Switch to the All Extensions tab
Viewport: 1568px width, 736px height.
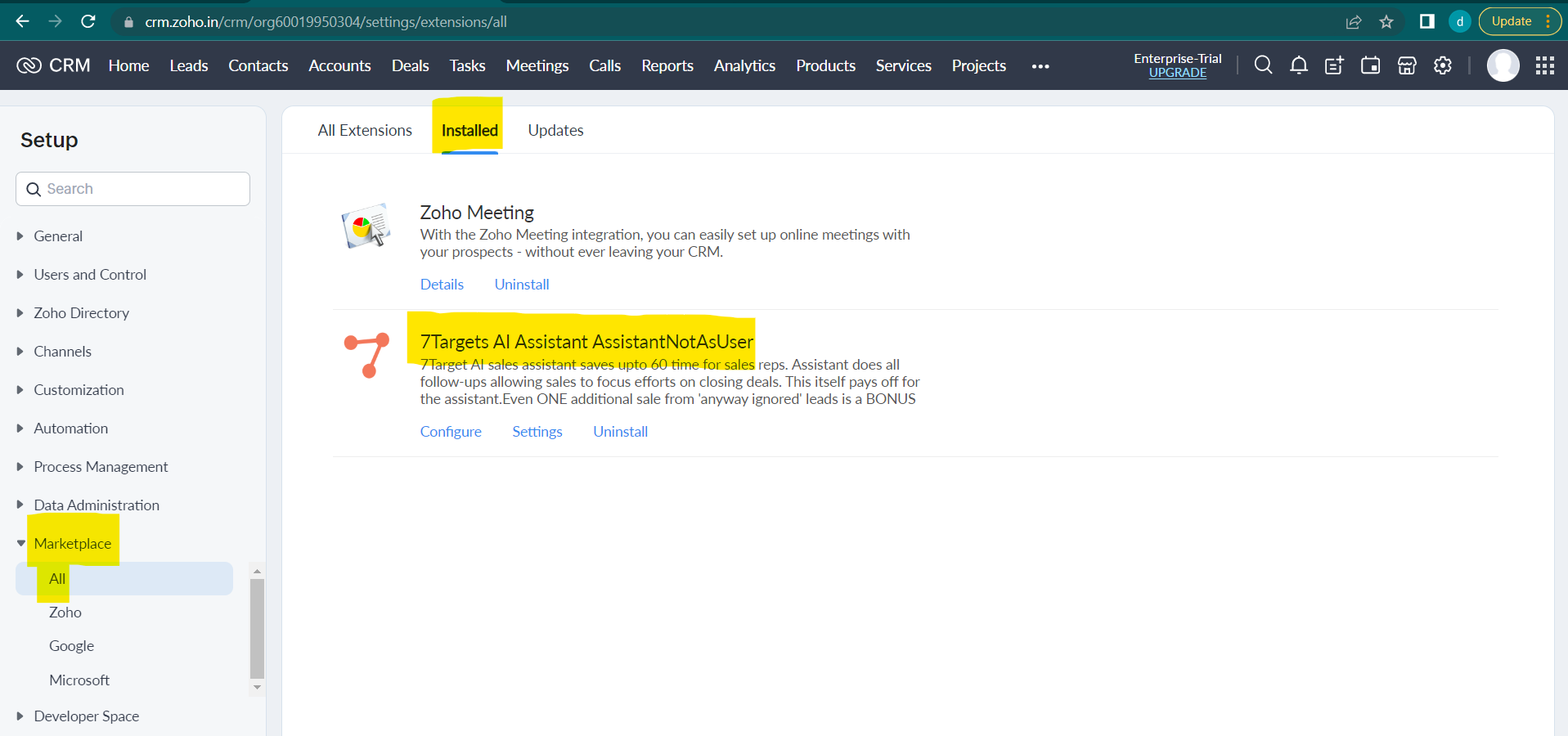pos(365,130)
